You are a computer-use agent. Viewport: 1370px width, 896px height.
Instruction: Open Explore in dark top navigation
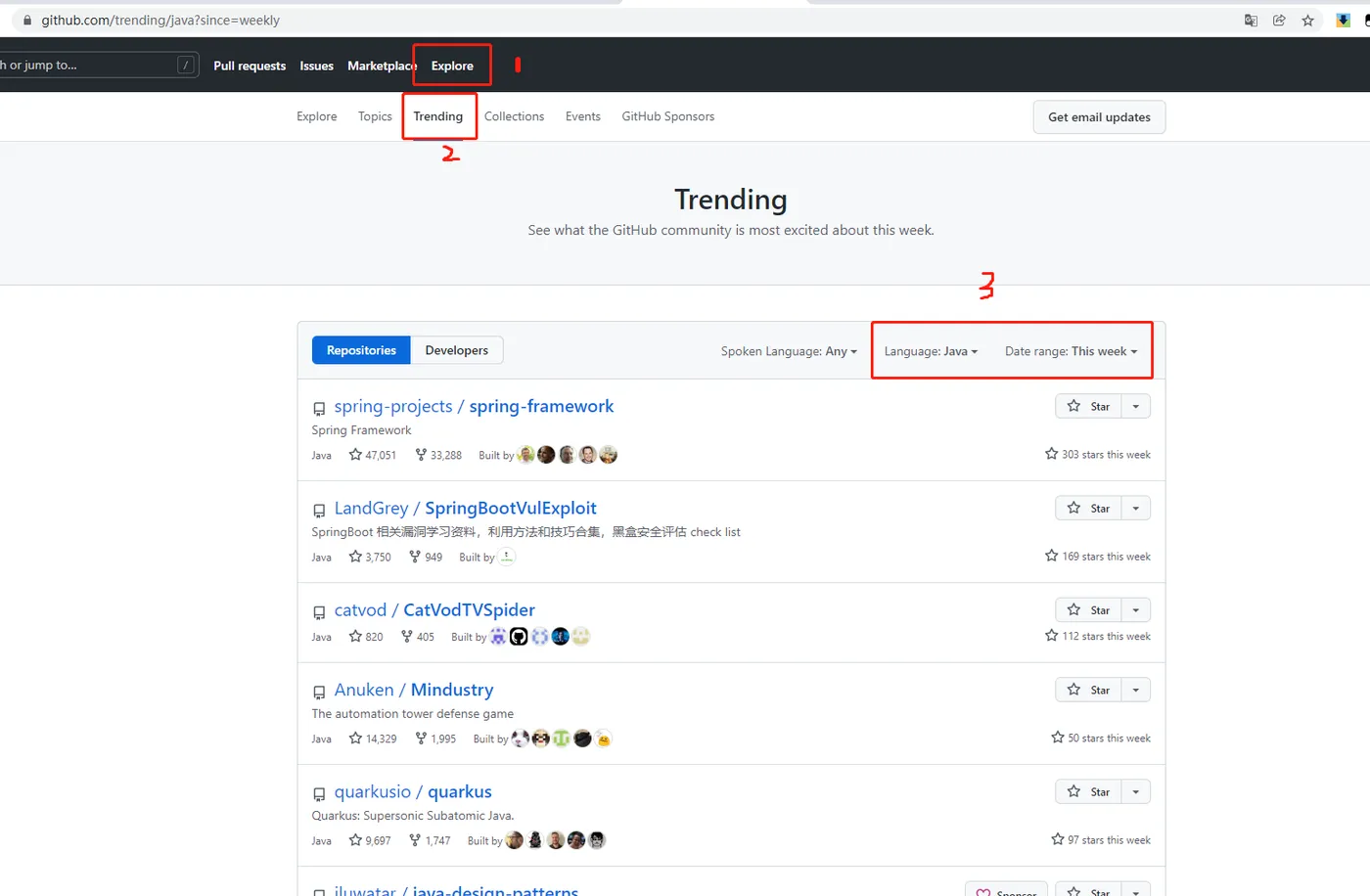(x=452, y=66)
